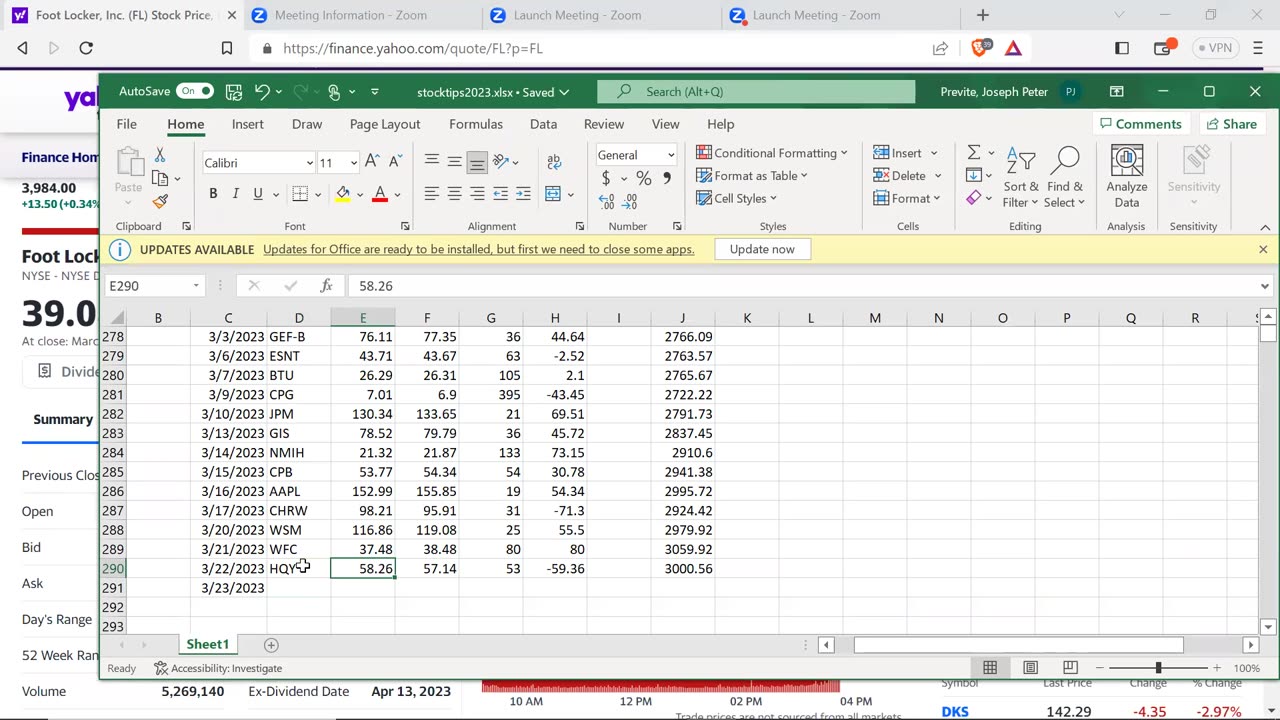Image resolution: width=1280 pixels, height=720 pixels.
Task: Open Format as Table dropdown
Action: click(752, 176)
